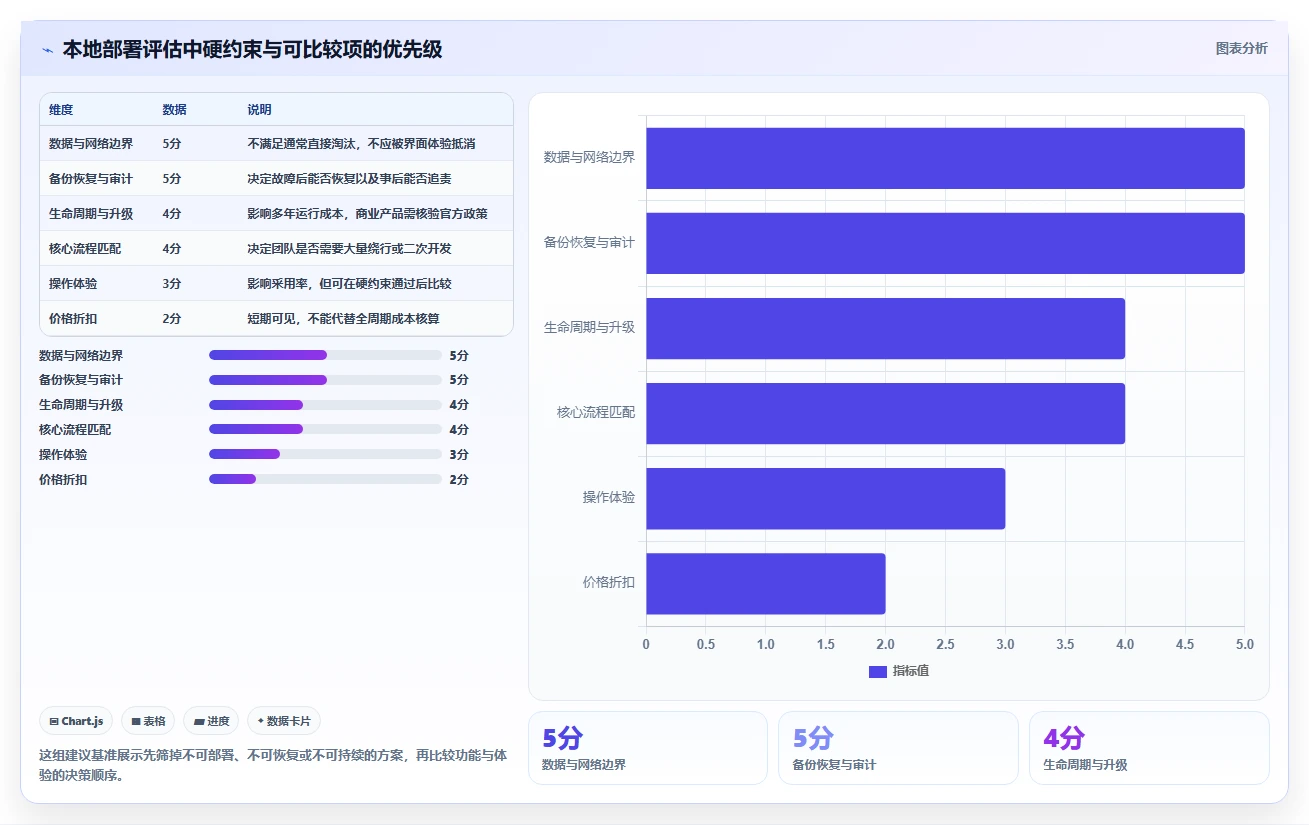Image resolution: width=1309 pixels, height=825 pixels.
Task: Click the 价格折扣 bar in chart
Action: [765, 583]
